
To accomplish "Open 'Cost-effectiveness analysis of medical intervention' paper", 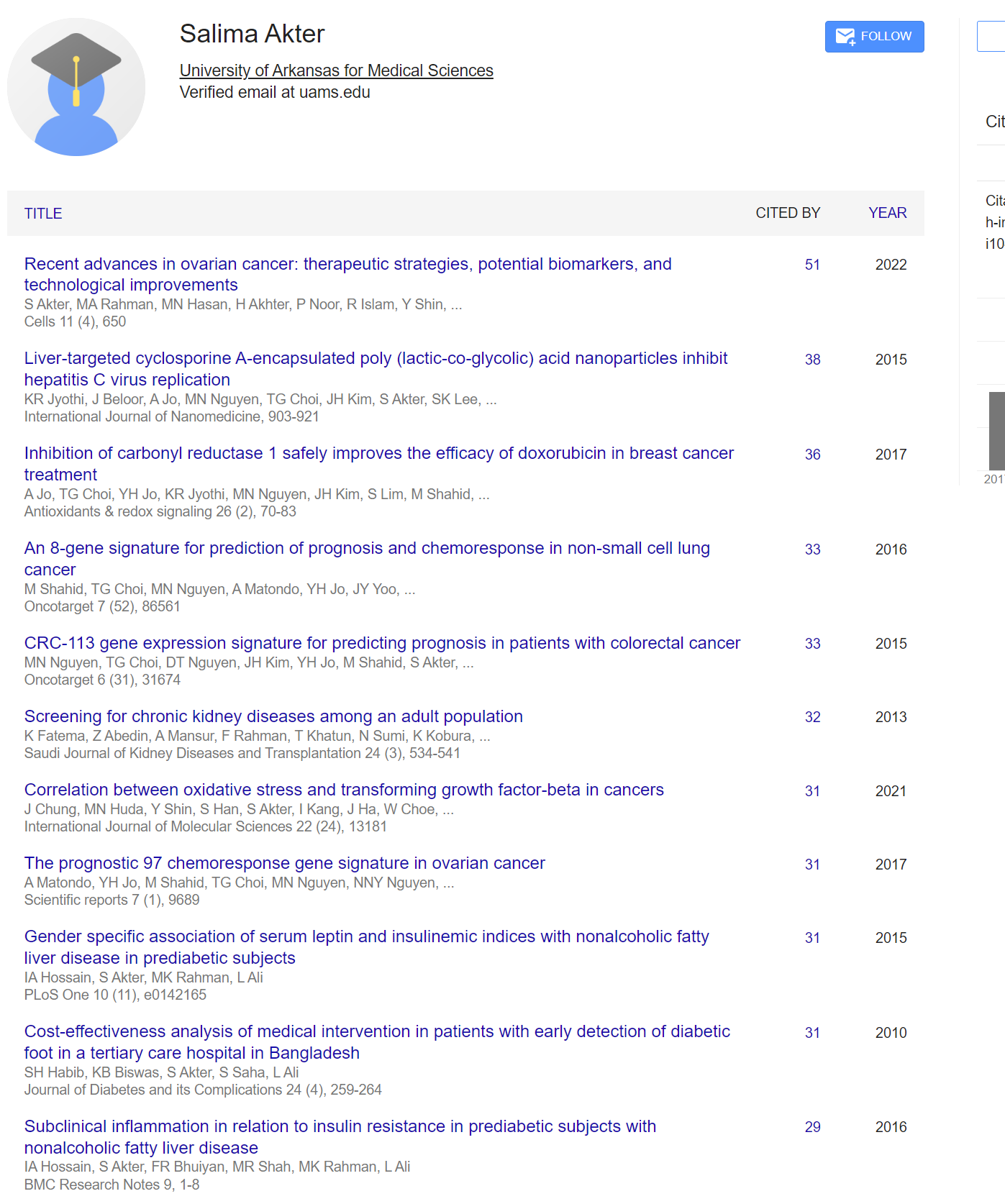I will (377, 1042).
